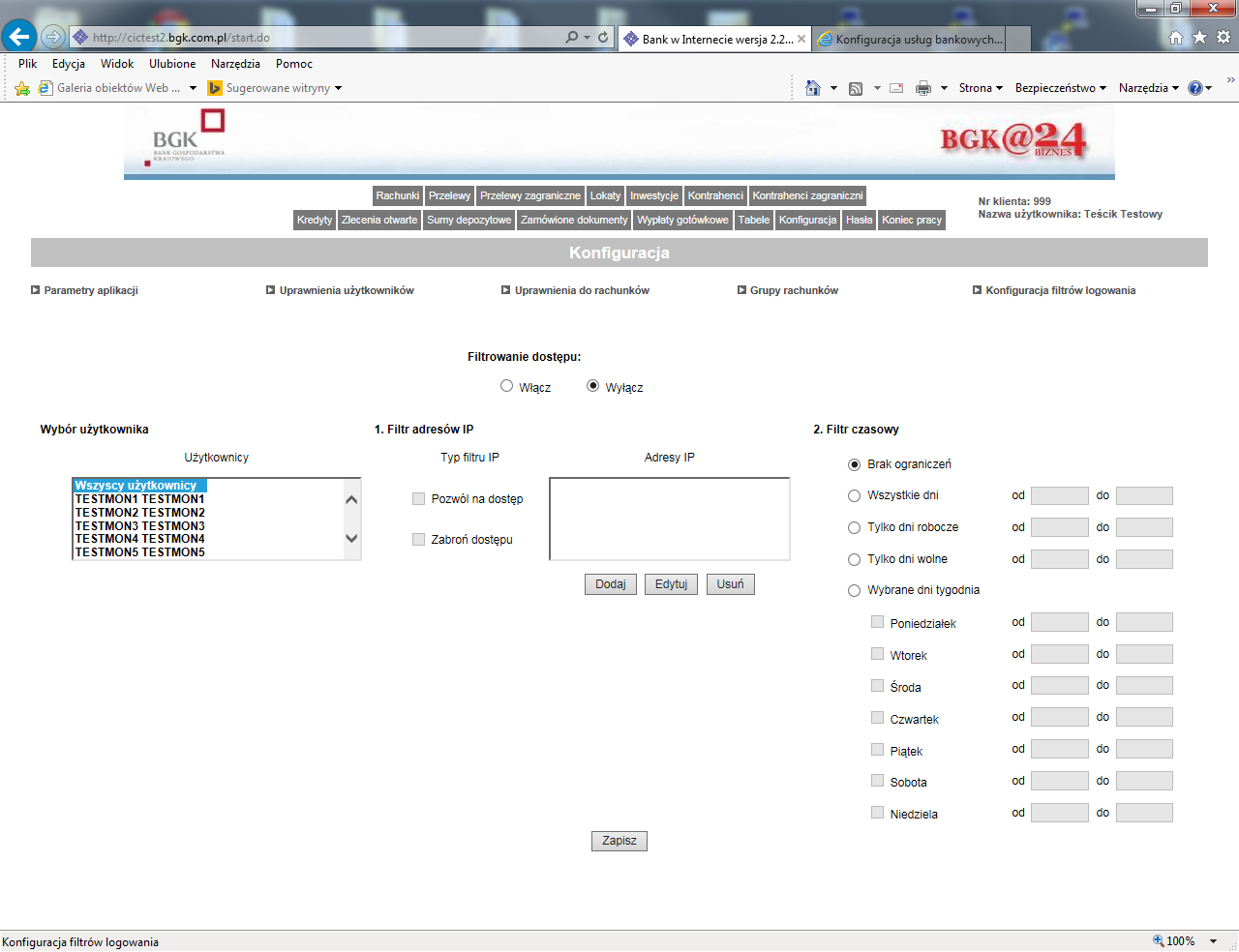Open the browser settings gear icon

[1223, 37]
